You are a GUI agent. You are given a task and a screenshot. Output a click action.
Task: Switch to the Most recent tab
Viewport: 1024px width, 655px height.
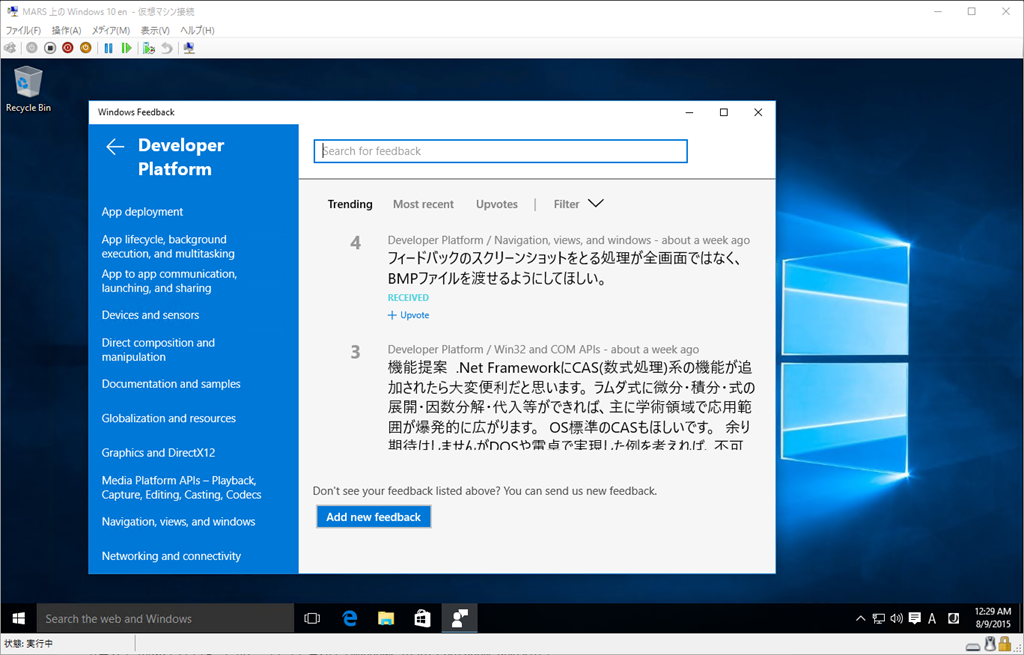pyautogui.click(x=423, y=204)
